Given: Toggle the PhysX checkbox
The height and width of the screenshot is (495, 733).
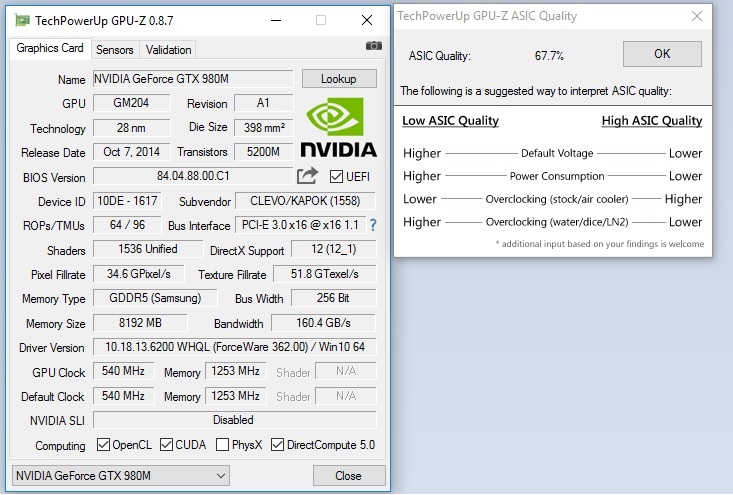Looking at the screenshot, I should [x=222, y=445].
